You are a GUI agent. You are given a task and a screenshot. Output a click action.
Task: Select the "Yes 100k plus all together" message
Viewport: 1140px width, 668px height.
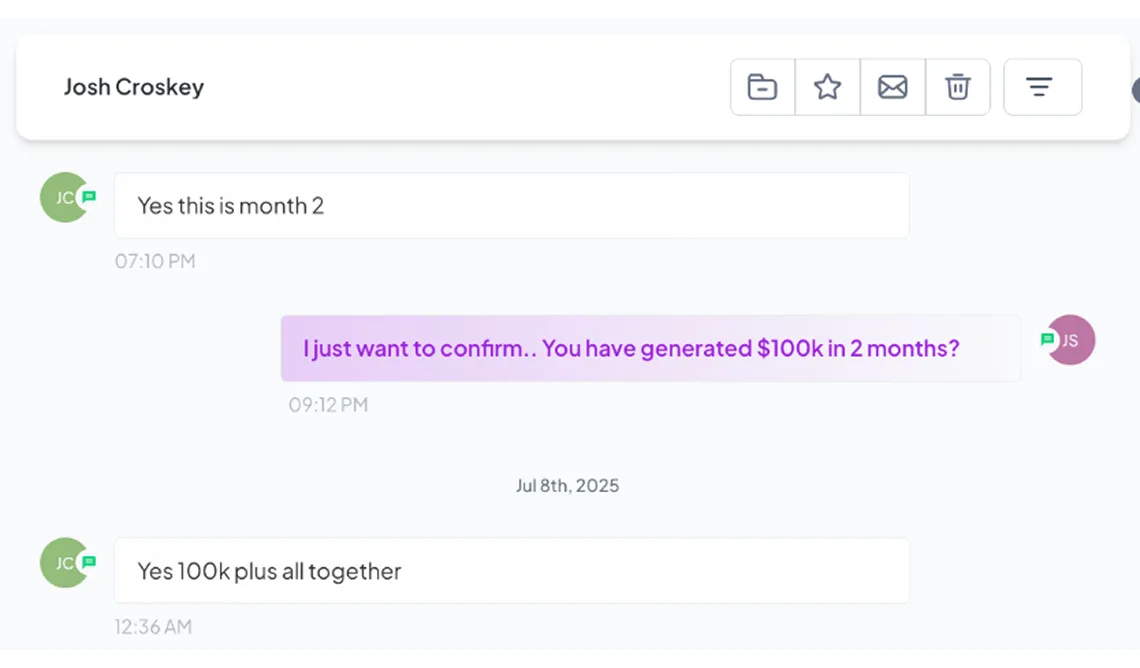point(511,571)
